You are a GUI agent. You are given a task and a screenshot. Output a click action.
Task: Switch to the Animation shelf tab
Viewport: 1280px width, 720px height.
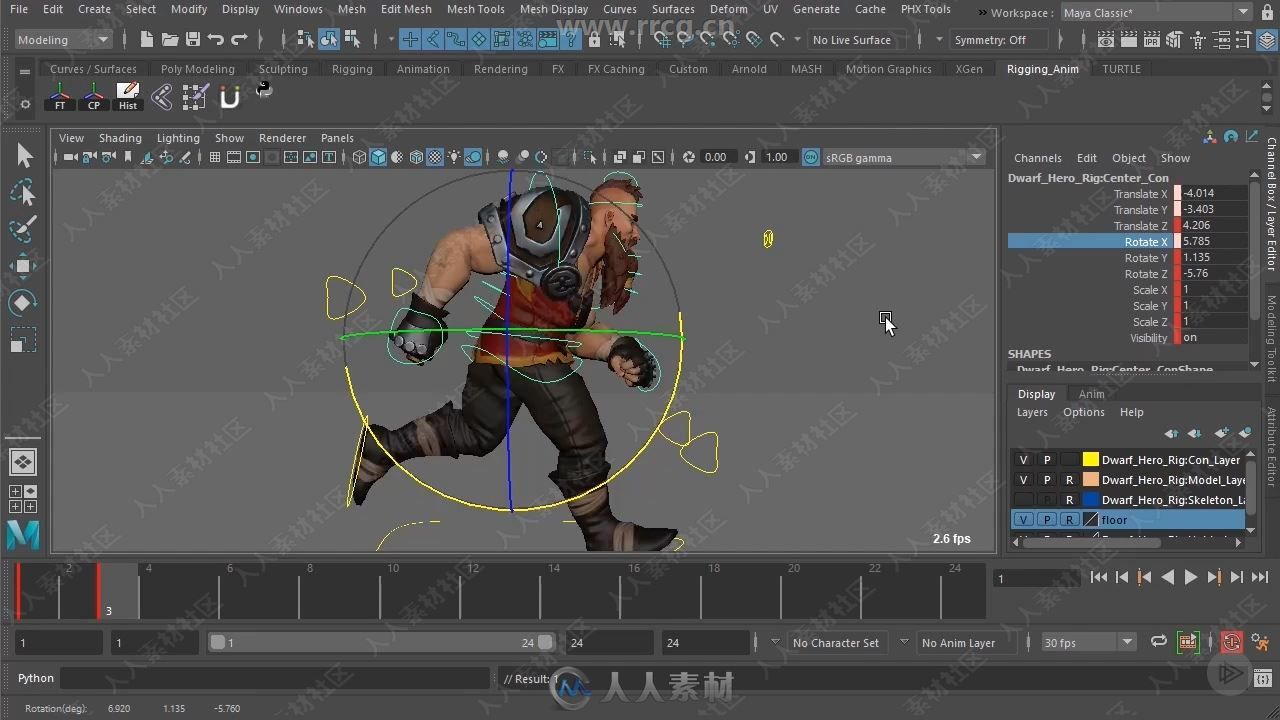point(423,69)
